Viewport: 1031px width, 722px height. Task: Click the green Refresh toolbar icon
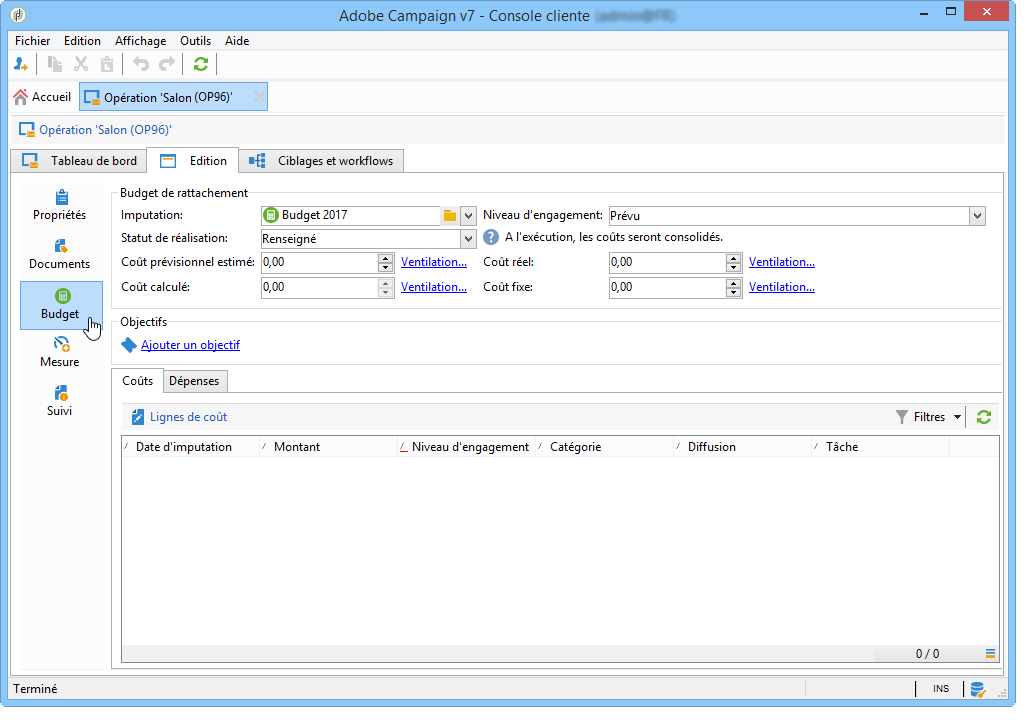click(201, 64)
